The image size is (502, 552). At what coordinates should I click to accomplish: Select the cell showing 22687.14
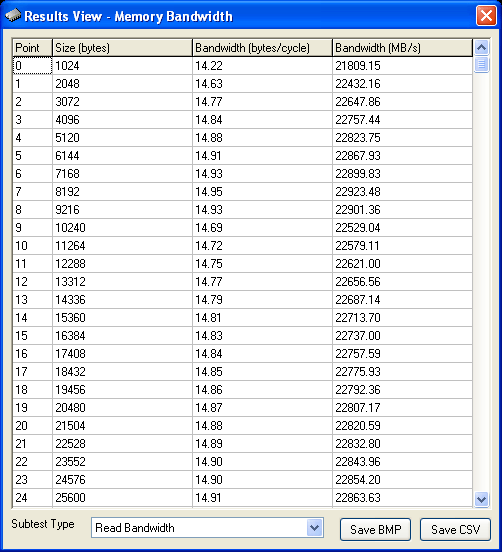[x=402, y=300]
